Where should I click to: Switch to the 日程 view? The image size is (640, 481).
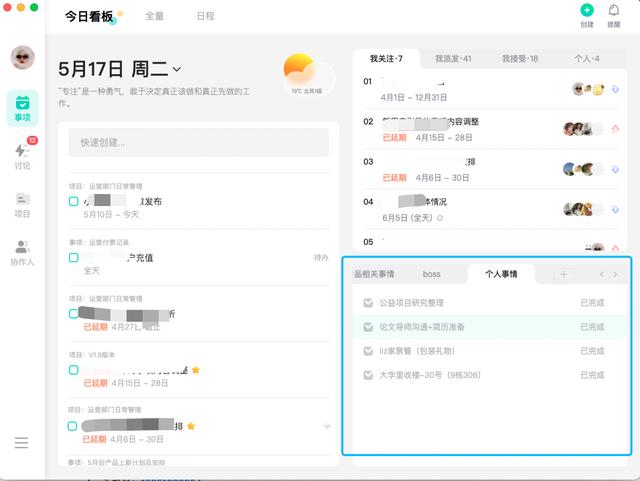205,16
